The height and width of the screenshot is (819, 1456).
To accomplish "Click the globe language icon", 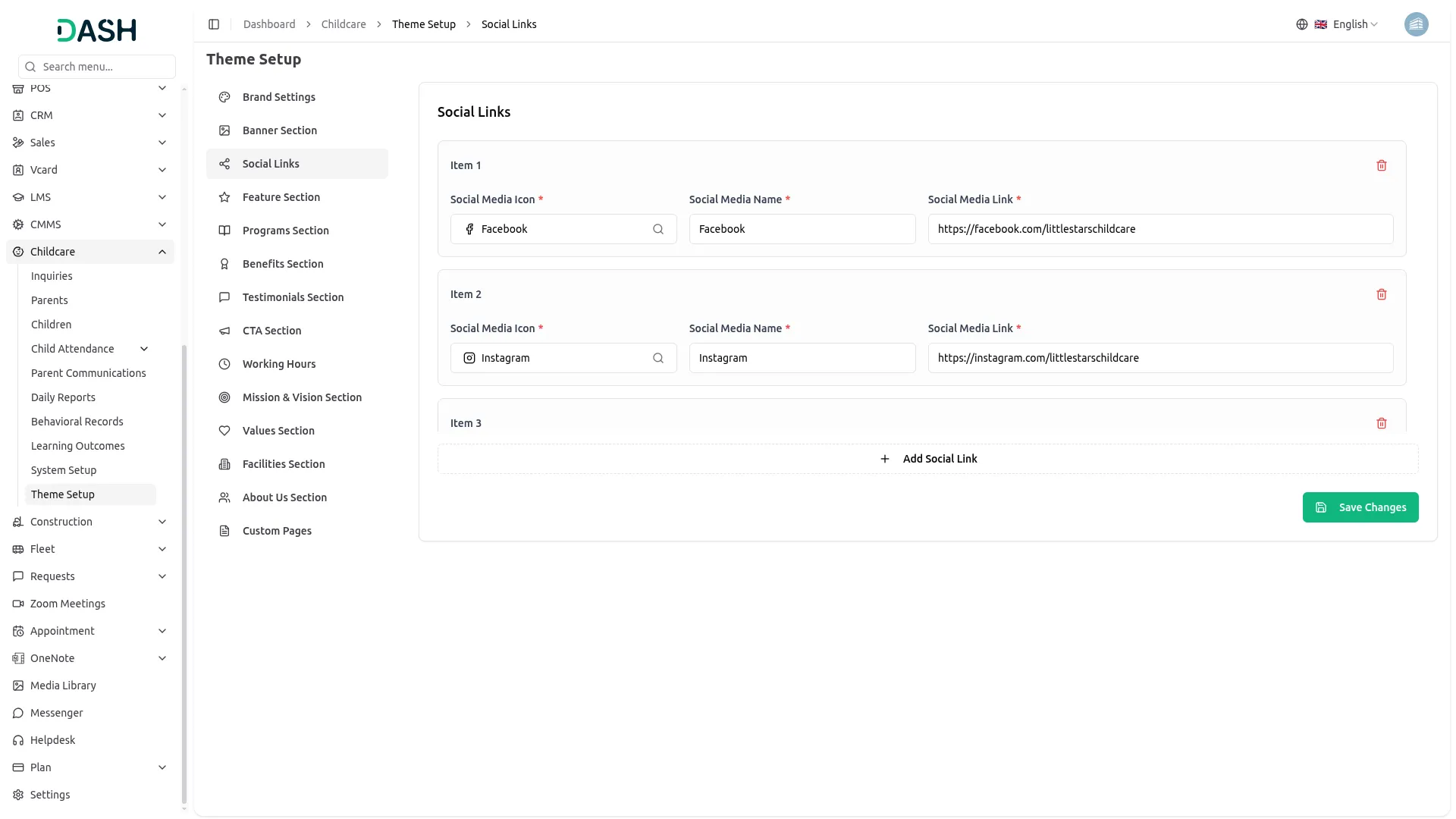I will pos(1302,24).
